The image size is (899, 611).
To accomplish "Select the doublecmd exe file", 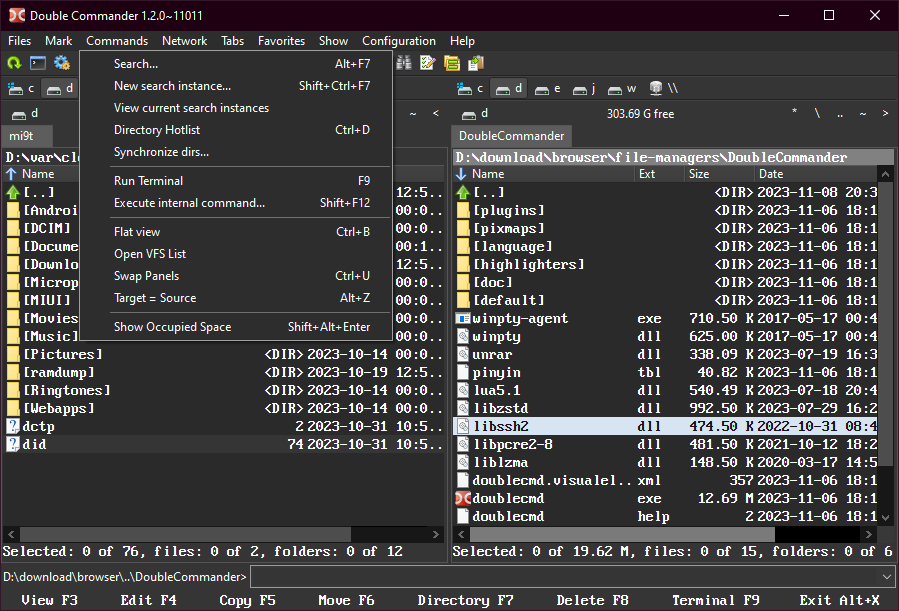I will click(x=508, y=498).
